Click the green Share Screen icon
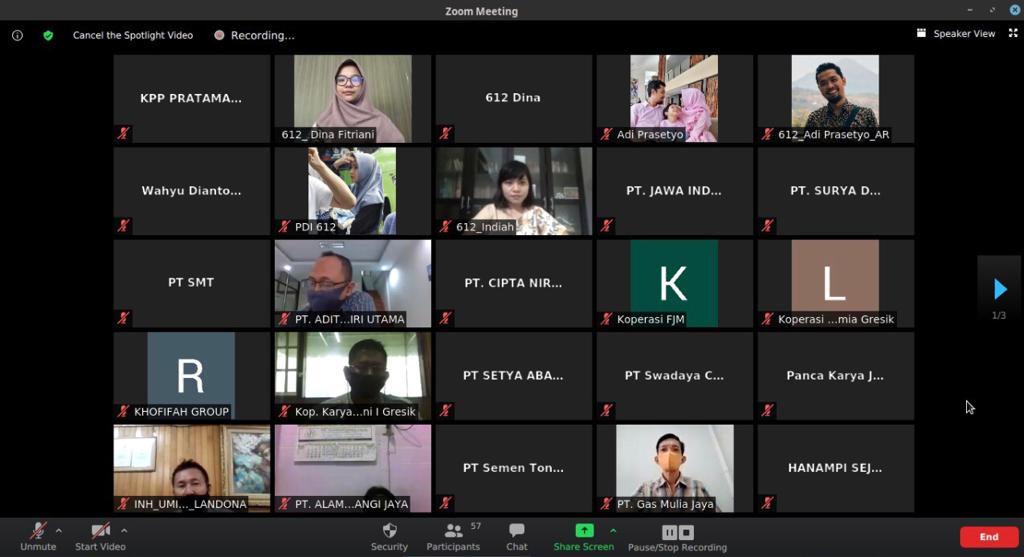This screenshot has width=1024, height=557. 584,531
